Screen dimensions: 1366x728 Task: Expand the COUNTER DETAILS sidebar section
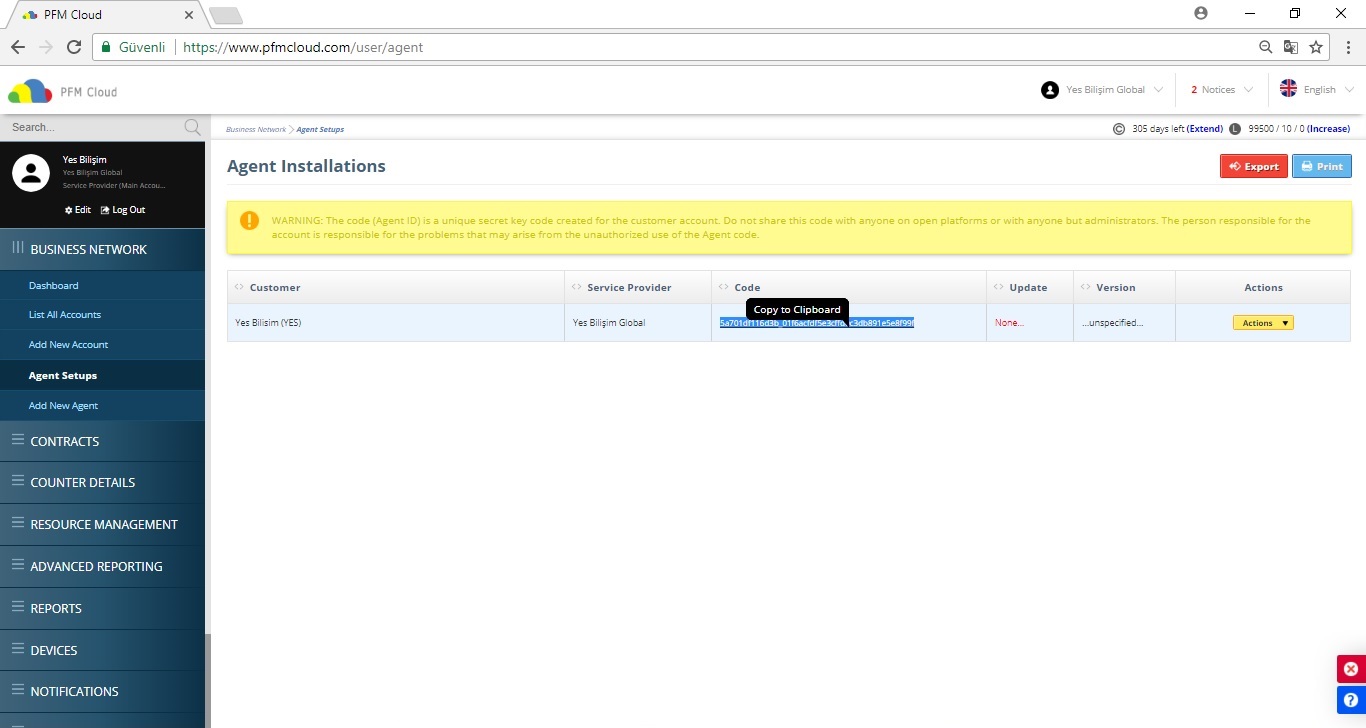coord(102,482)
